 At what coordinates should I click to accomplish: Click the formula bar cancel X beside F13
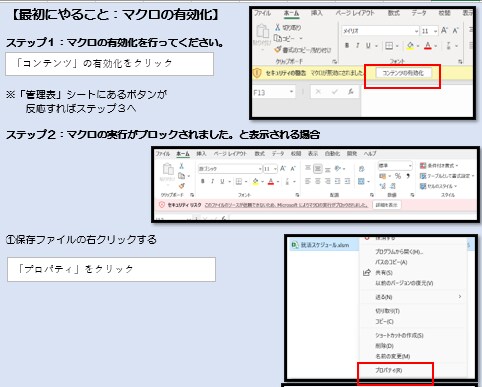pyautogui.click(x=318, y=92)
